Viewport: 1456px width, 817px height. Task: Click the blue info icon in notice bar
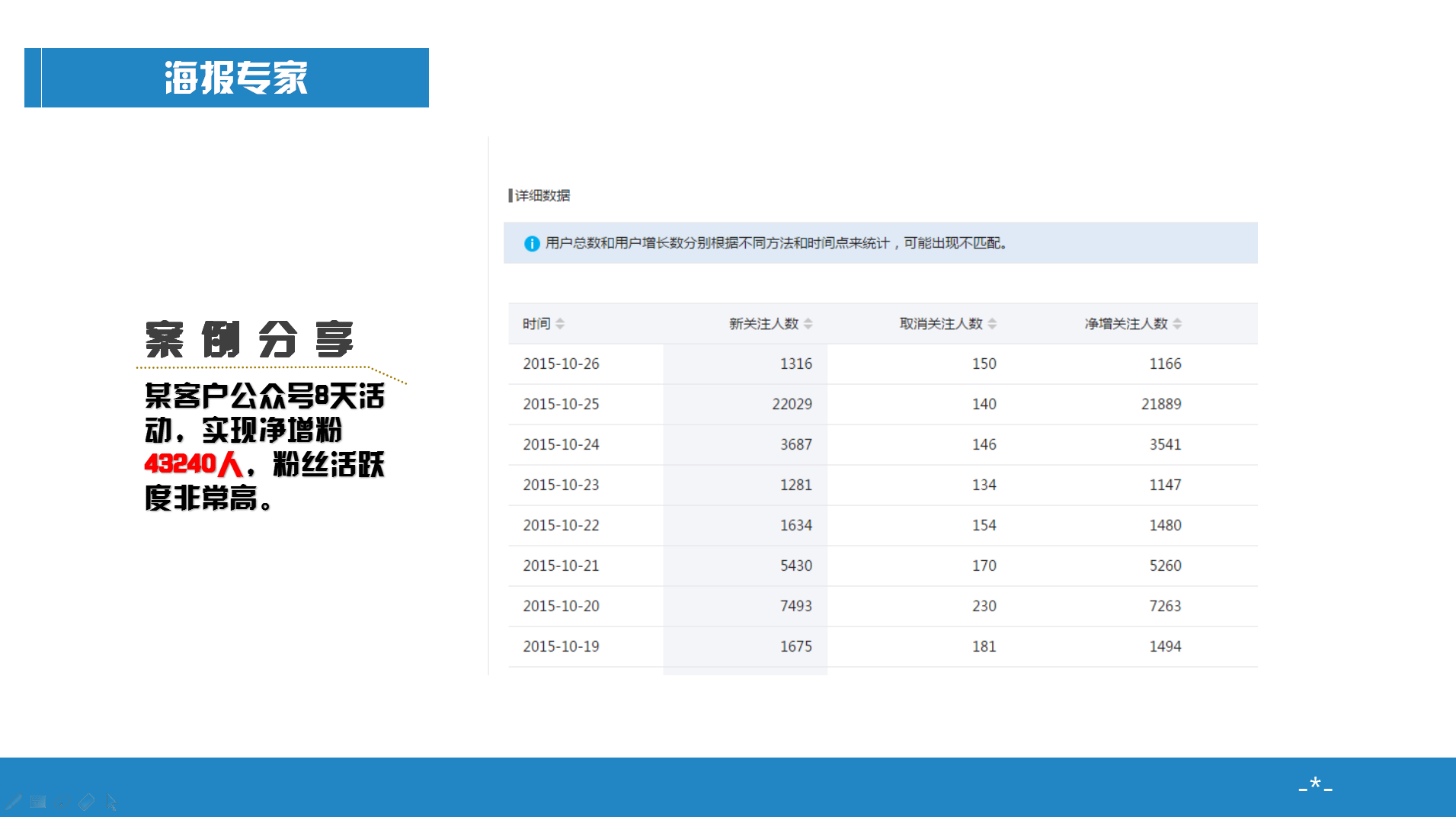532,243
